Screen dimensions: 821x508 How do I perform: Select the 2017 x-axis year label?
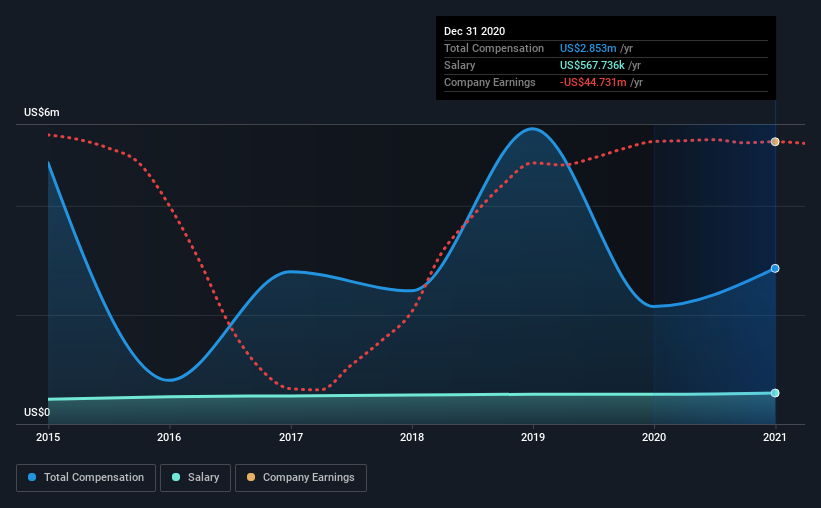point(291,437)
